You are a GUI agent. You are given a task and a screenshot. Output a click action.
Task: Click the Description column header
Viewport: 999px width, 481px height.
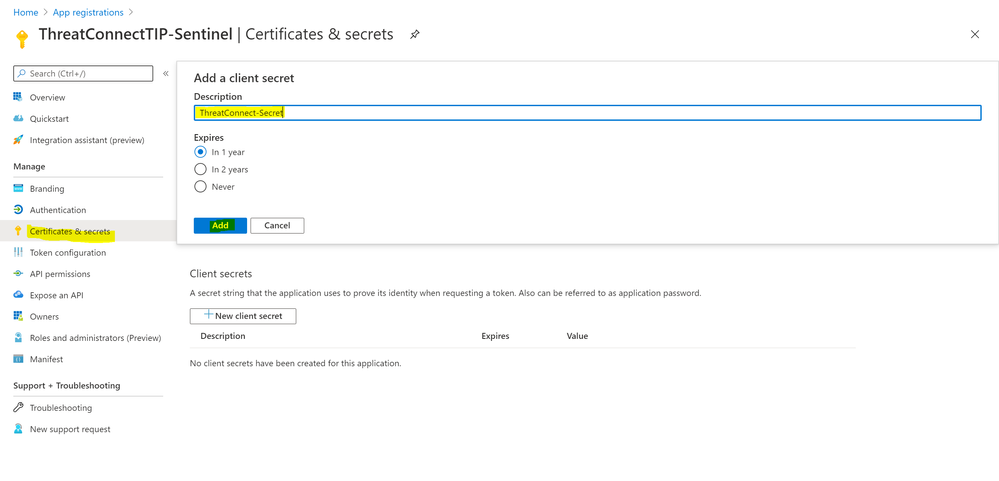point(223,336)
